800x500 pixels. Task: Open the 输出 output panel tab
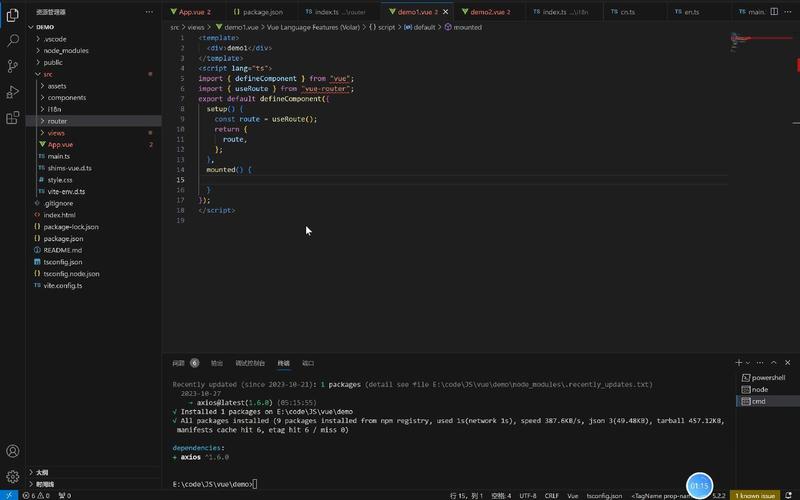tap(217, 363)
